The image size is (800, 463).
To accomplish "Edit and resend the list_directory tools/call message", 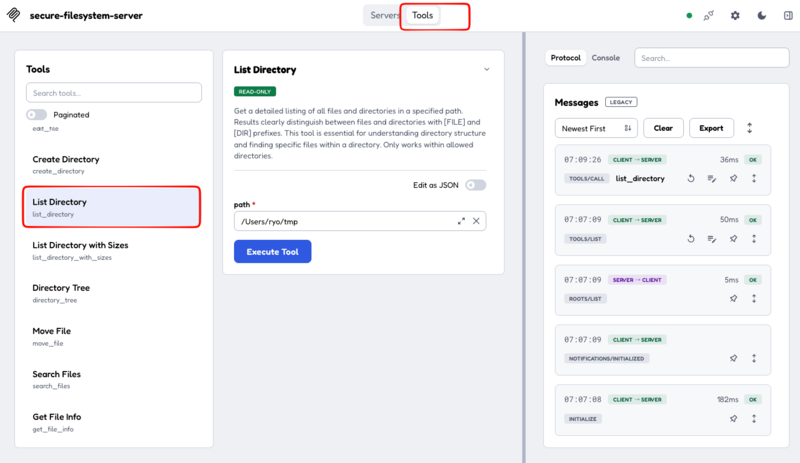I will click(712, 179).
